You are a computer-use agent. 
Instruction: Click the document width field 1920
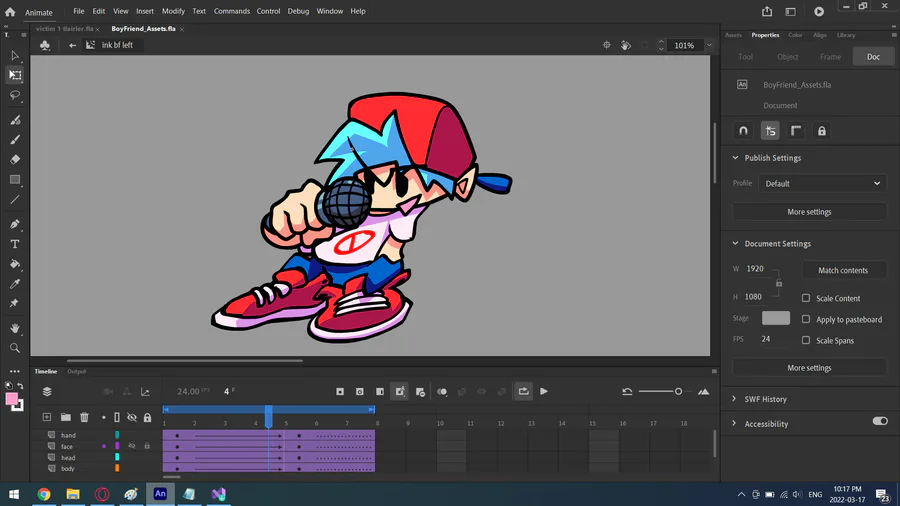click(755, 268)
